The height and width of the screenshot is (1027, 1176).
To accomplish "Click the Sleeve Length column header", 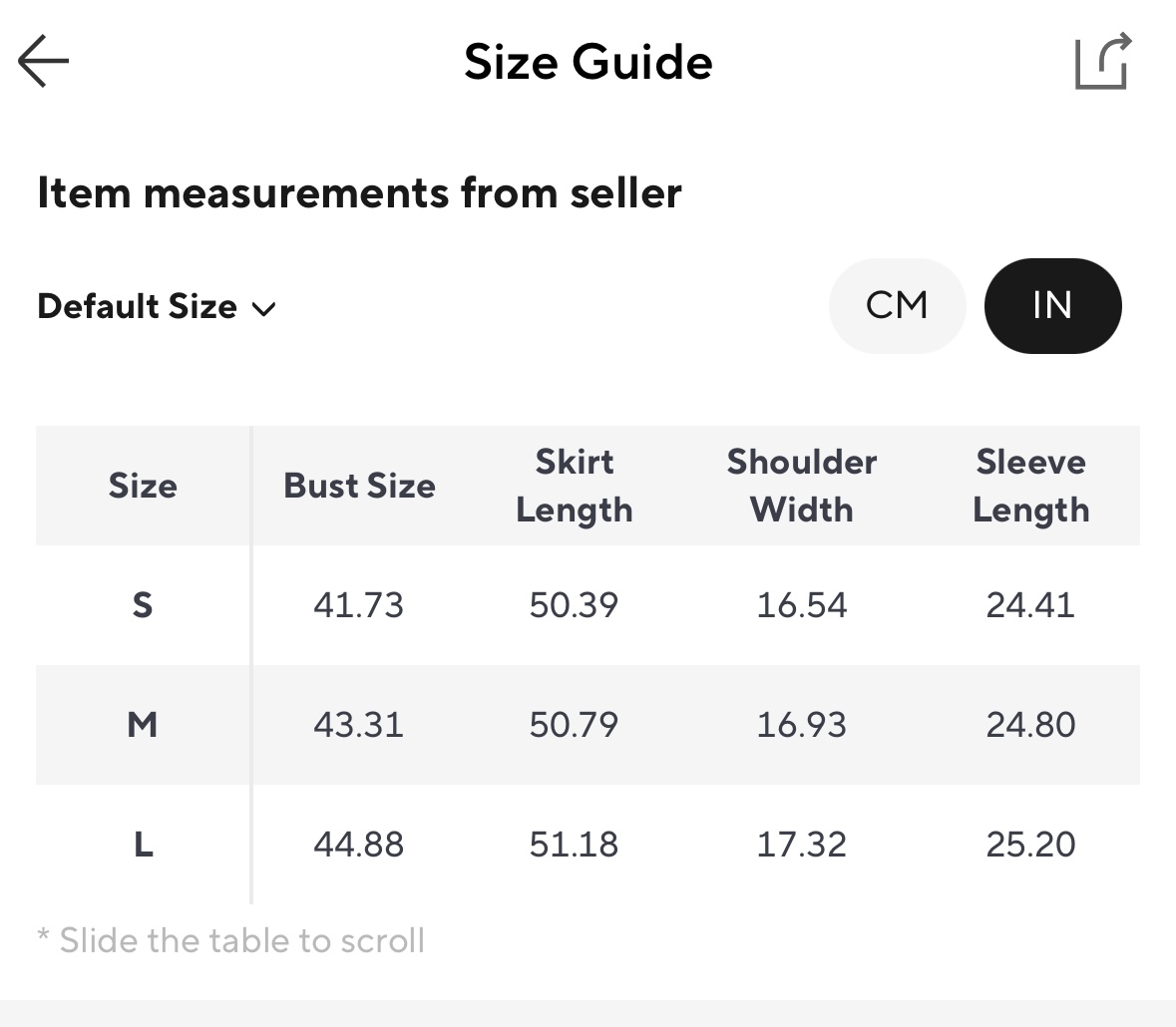I will coord(1030,486).
